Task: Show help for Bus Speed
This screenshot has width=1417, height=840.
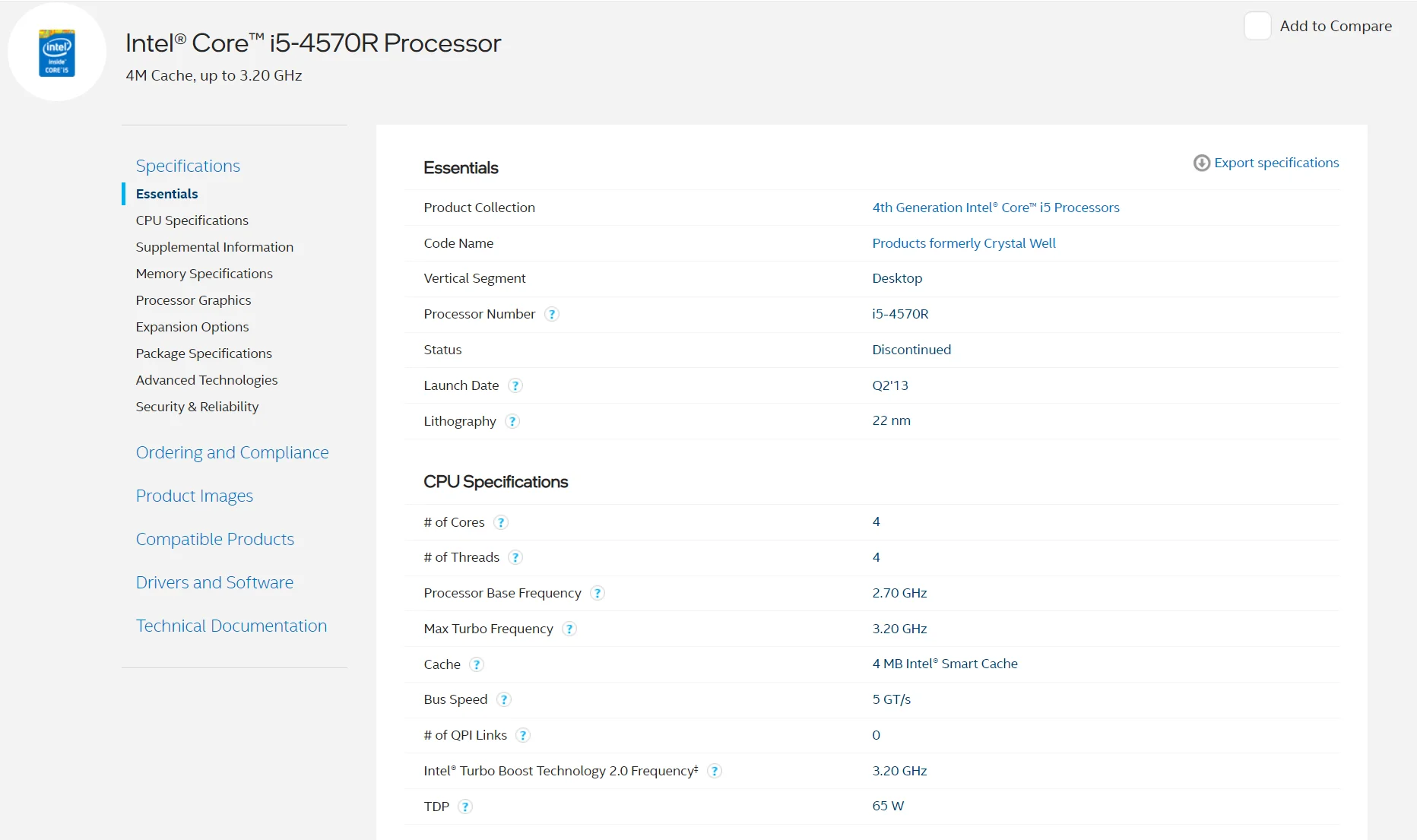Action: pyautogui.click(x=504, y=699)
